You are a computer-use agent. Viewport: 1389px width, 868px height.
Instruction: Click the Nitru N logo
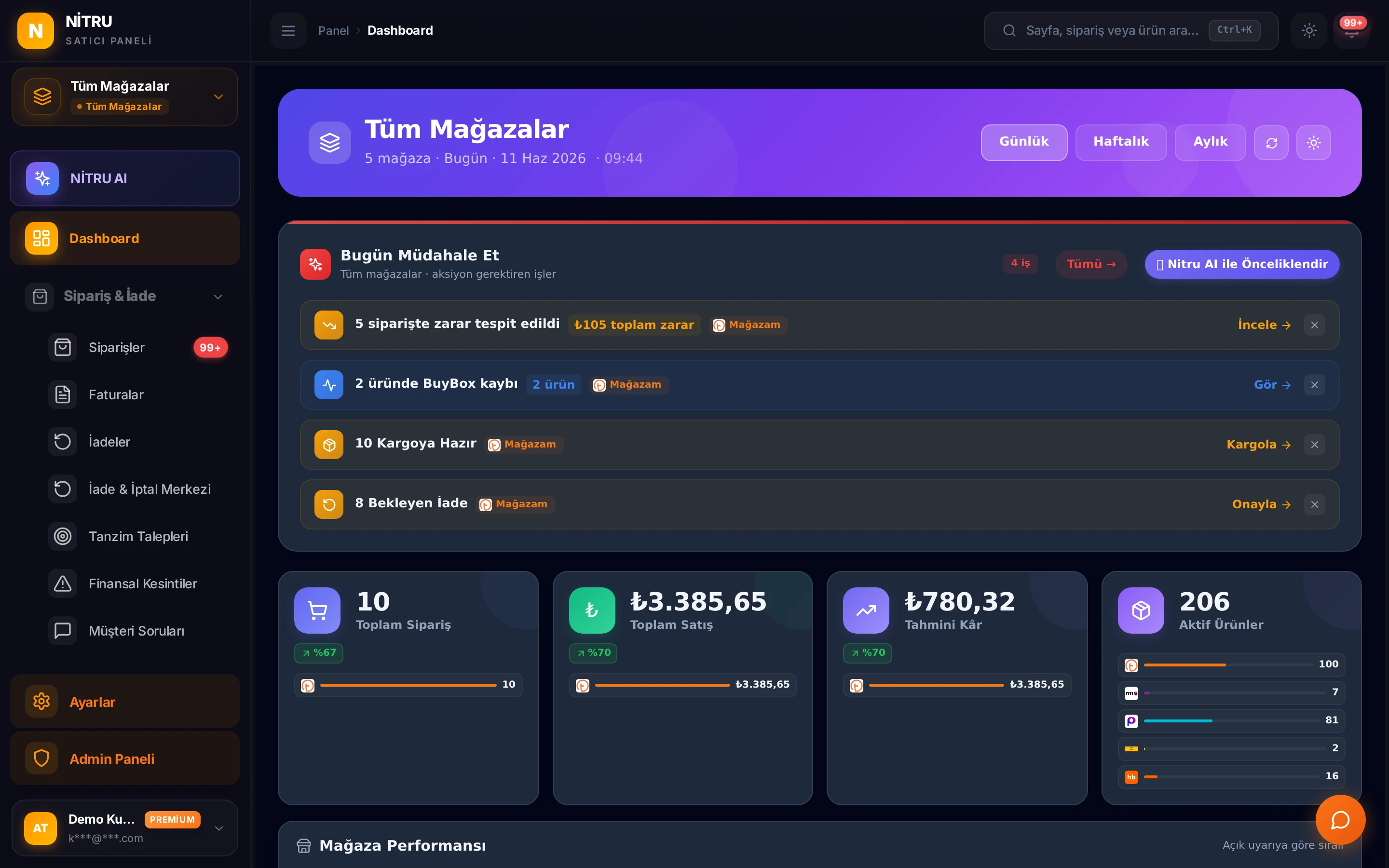pyautogui.click(x=36, y=30)
